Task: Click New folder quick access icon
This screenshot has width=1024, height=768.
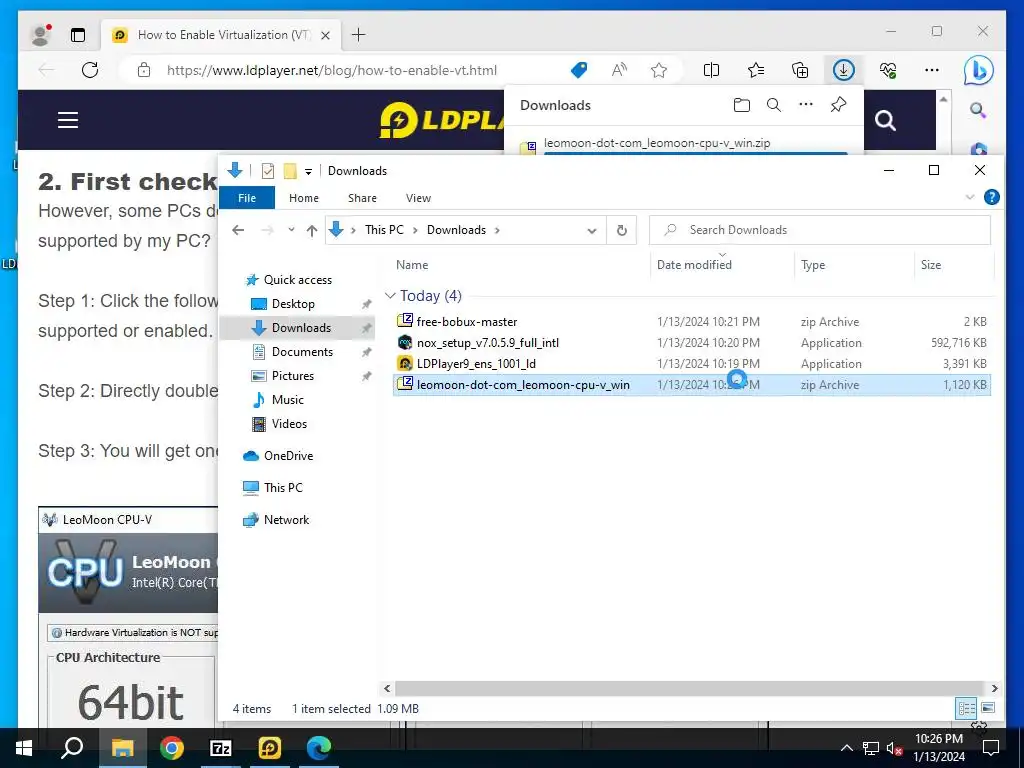Action: point(290,171)
